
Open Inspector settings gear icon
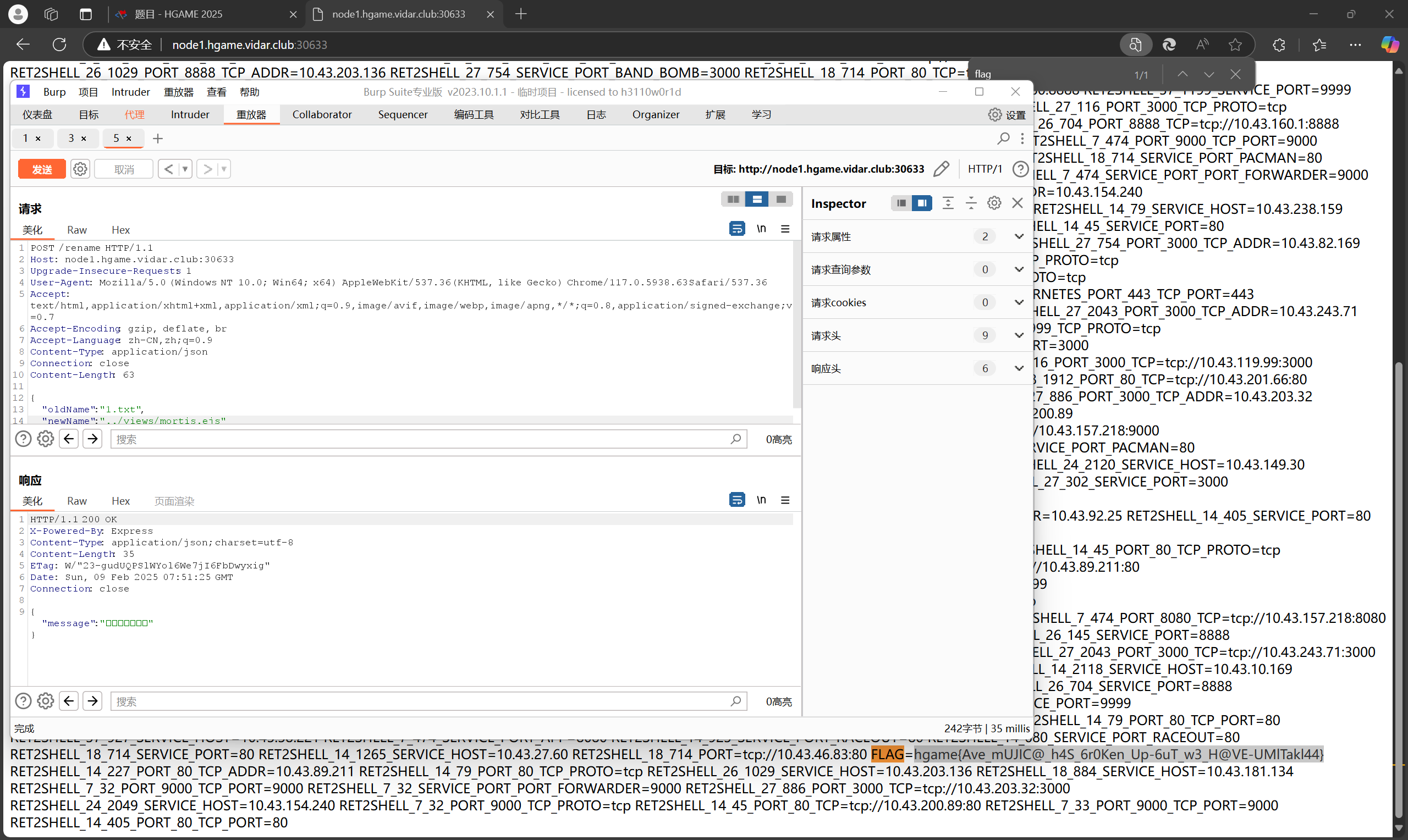coord(994,203)
